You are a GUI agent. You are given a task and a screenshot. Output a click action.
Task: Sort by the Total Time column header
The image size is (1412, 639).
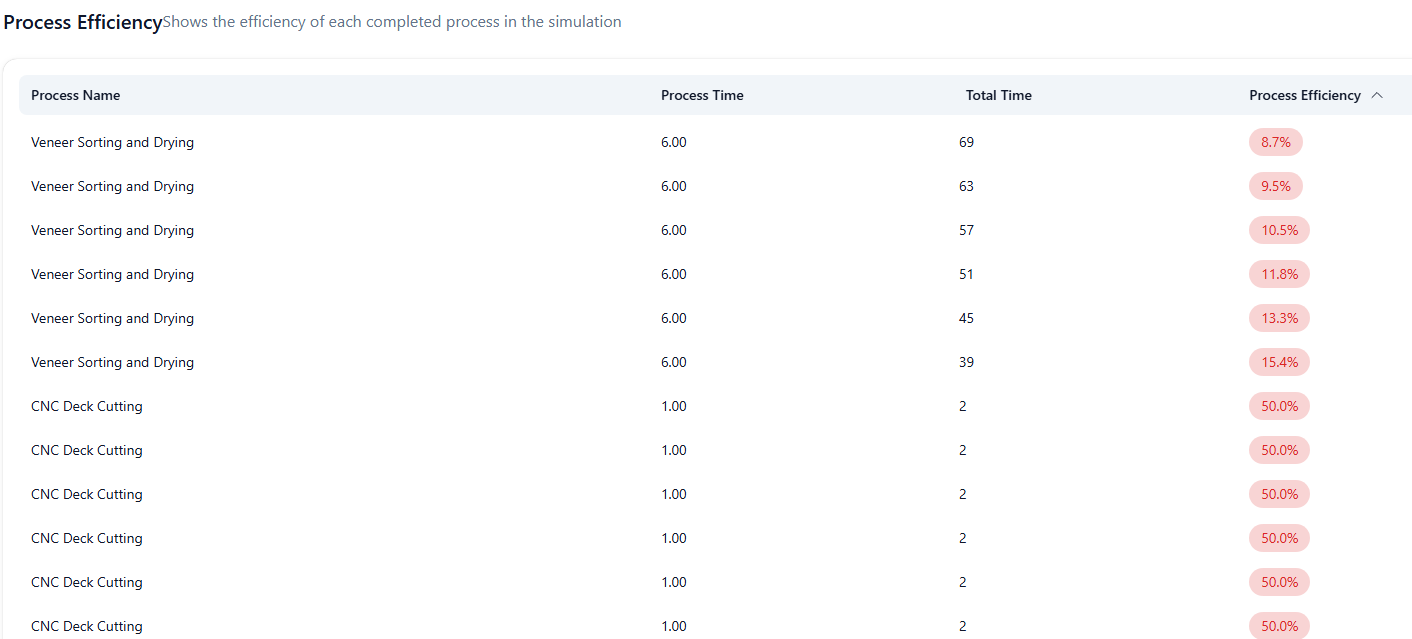(x=998, y=95)
